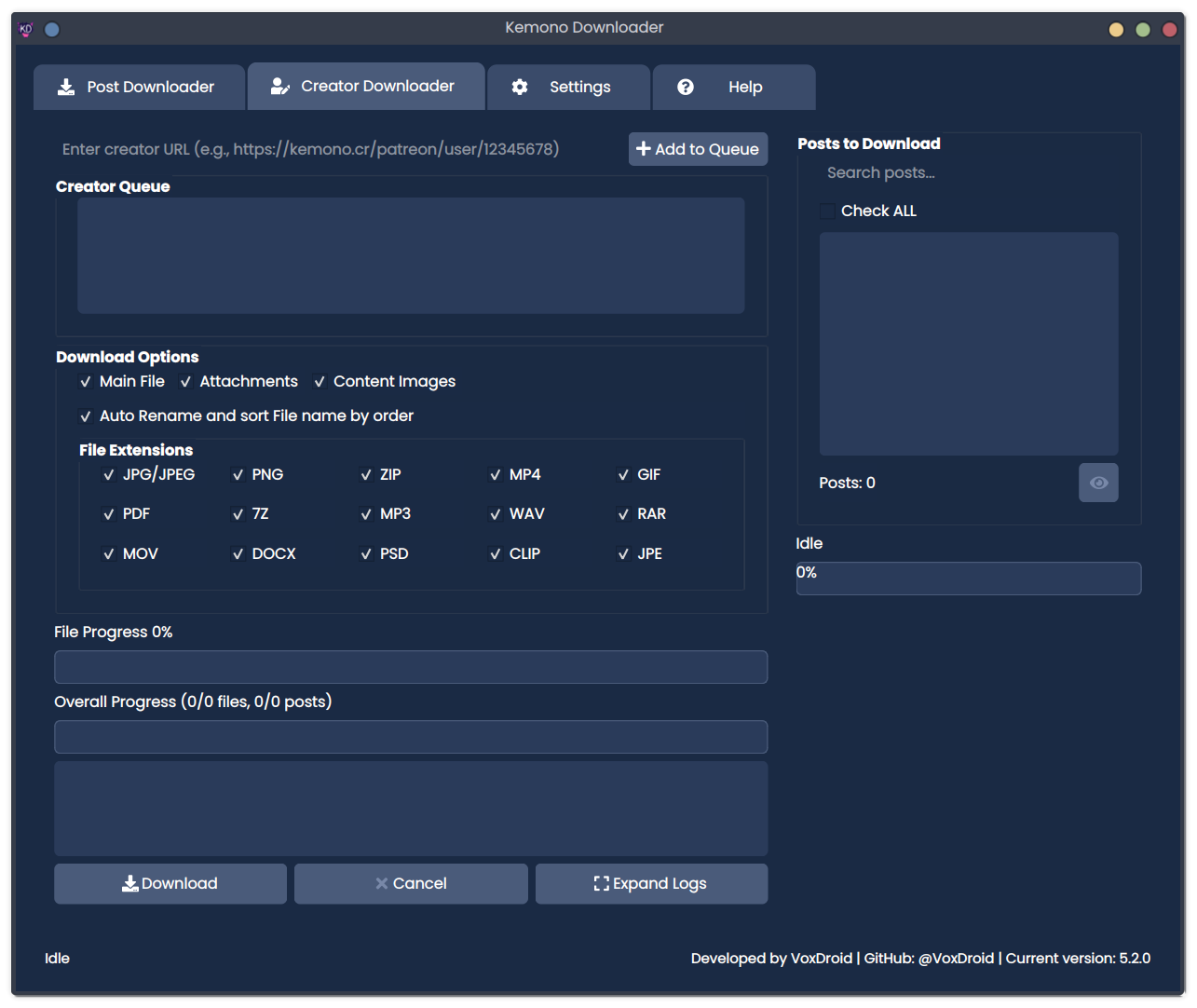Toggle Auto Rename and sort File name option
Screen dimensions: 1197x1008
pyautogui.click(x=85, y=415)
